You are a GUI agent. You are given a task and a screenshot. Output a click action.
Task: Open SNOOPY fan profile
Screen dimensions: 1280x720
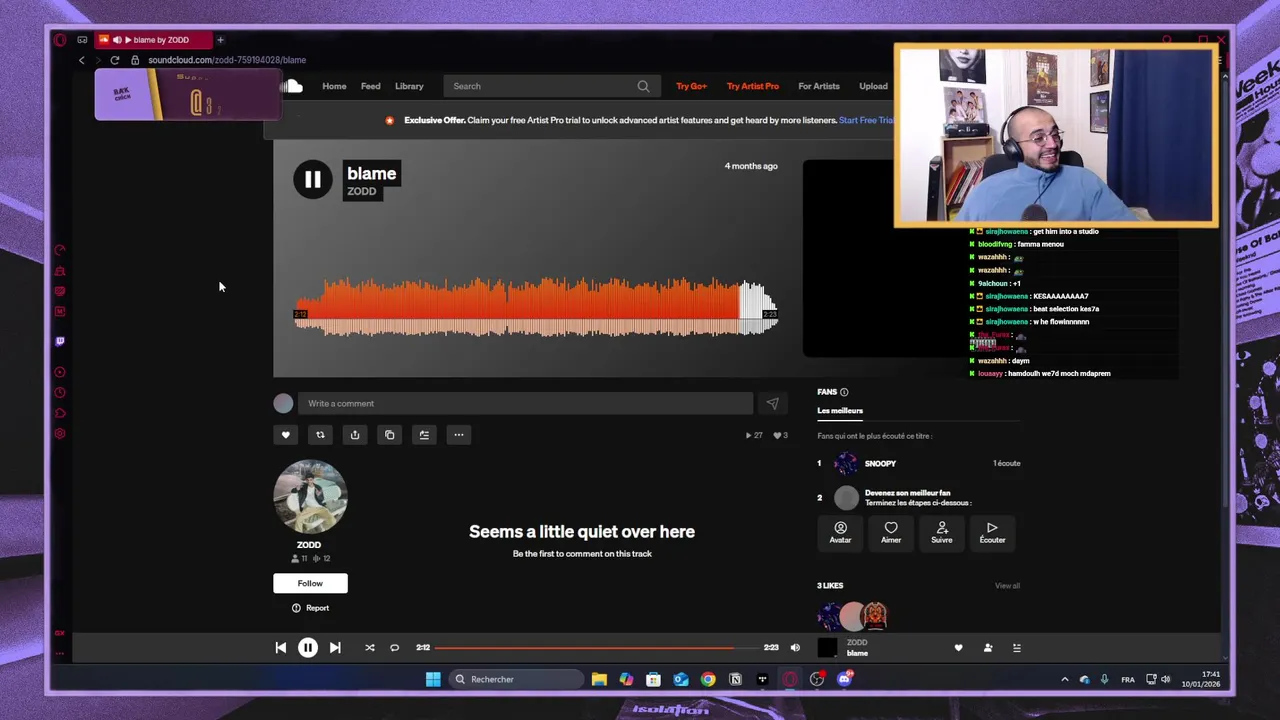click(x=880, y=464)
